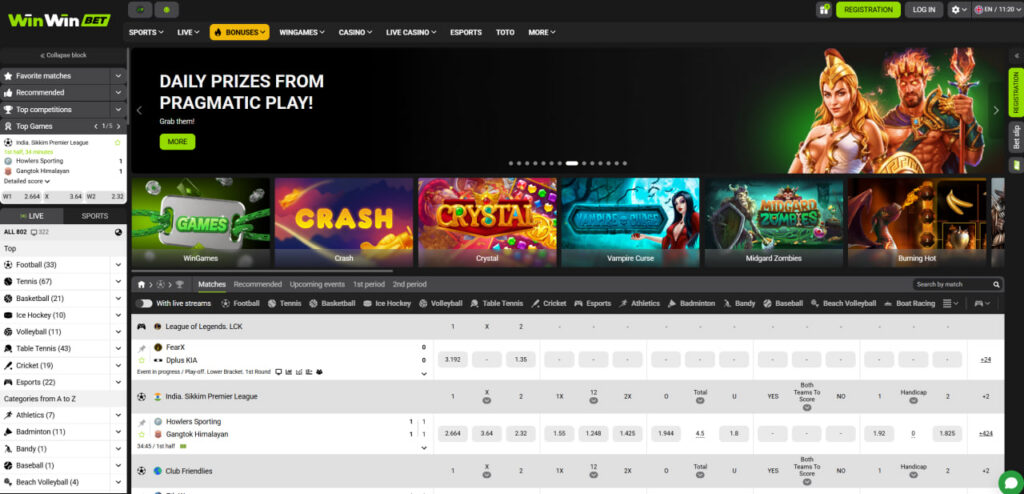Click the LOG IN button
Screen dimensions: 1024x494
click(x=923, y=10)
